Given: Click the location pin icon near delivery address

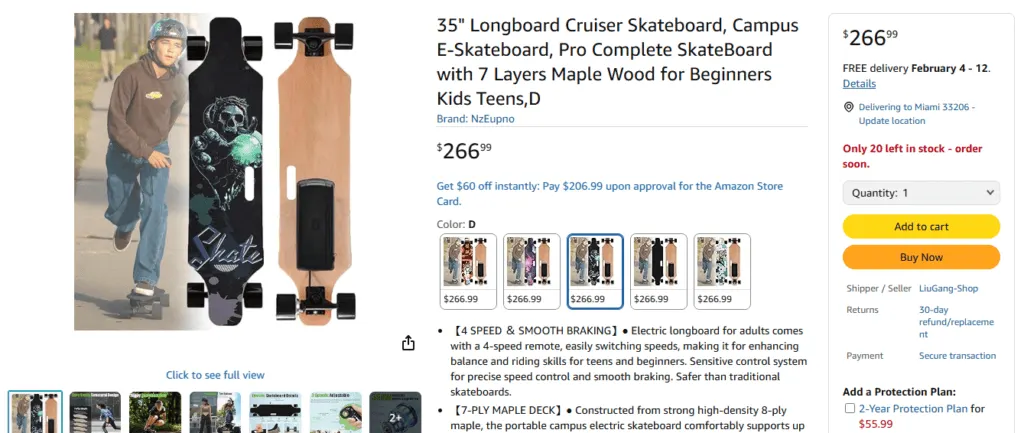Looking at the screenshot, I should point(848,107).
